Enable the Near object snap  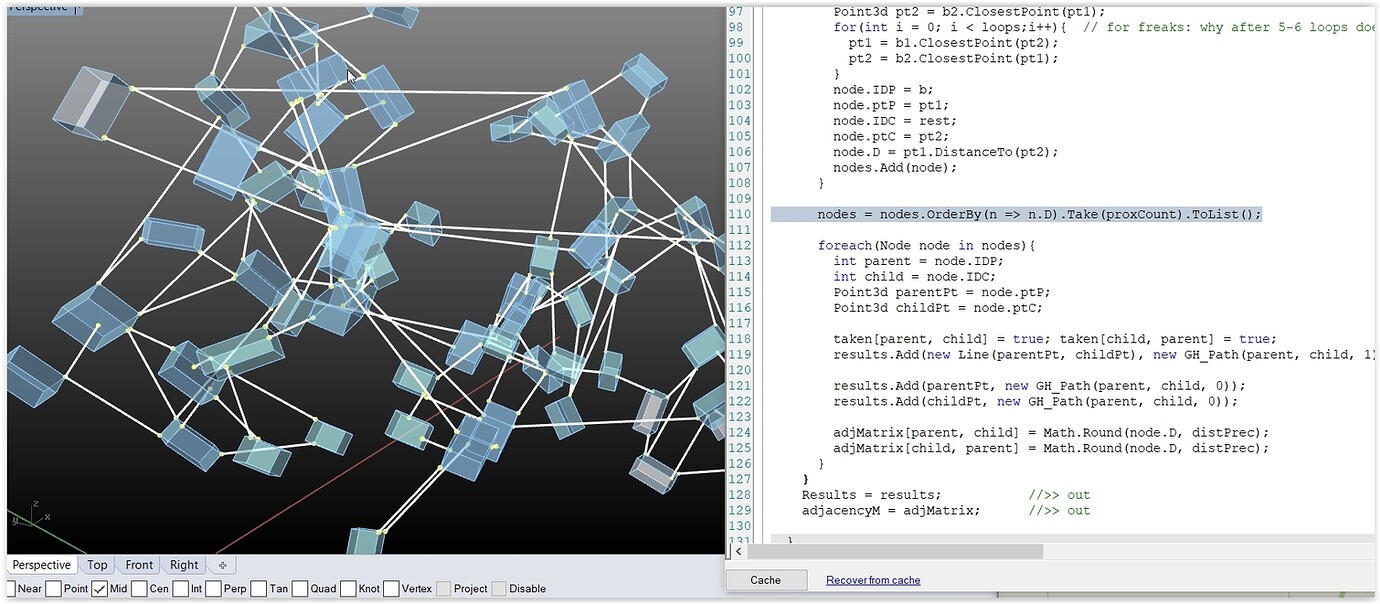(10, 589)
